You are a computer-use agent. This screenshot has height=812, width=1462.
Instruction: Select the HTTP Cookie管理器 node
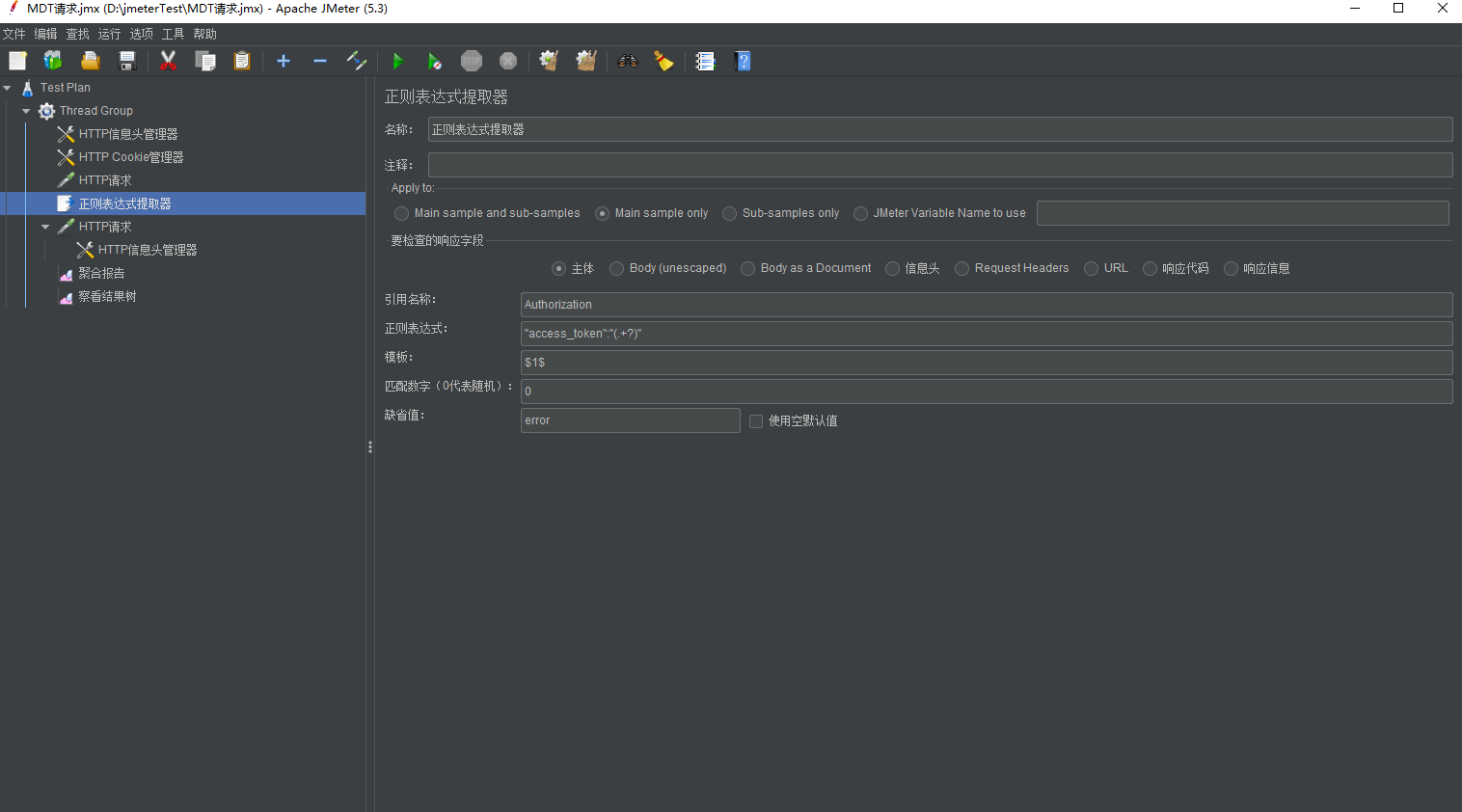click(130, 157)
